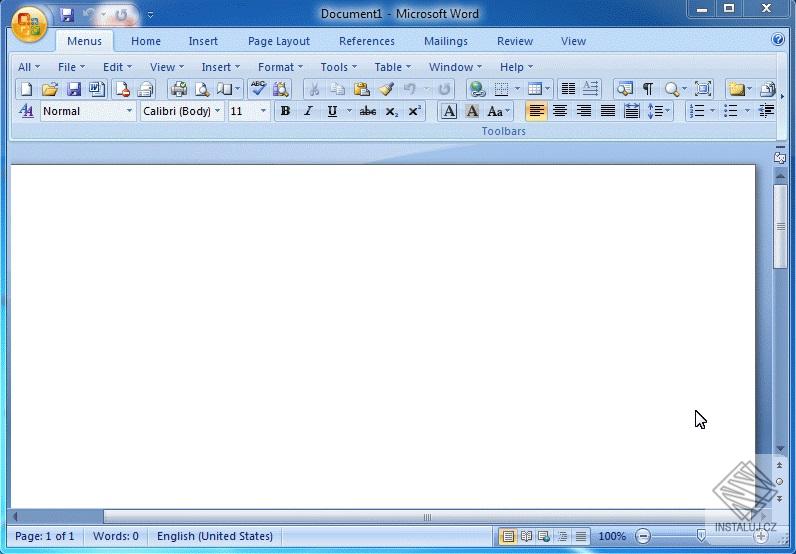Switch to Print Layout view in status bar
The height and width of the screenshot is (554, 796).
pos(508,536)
